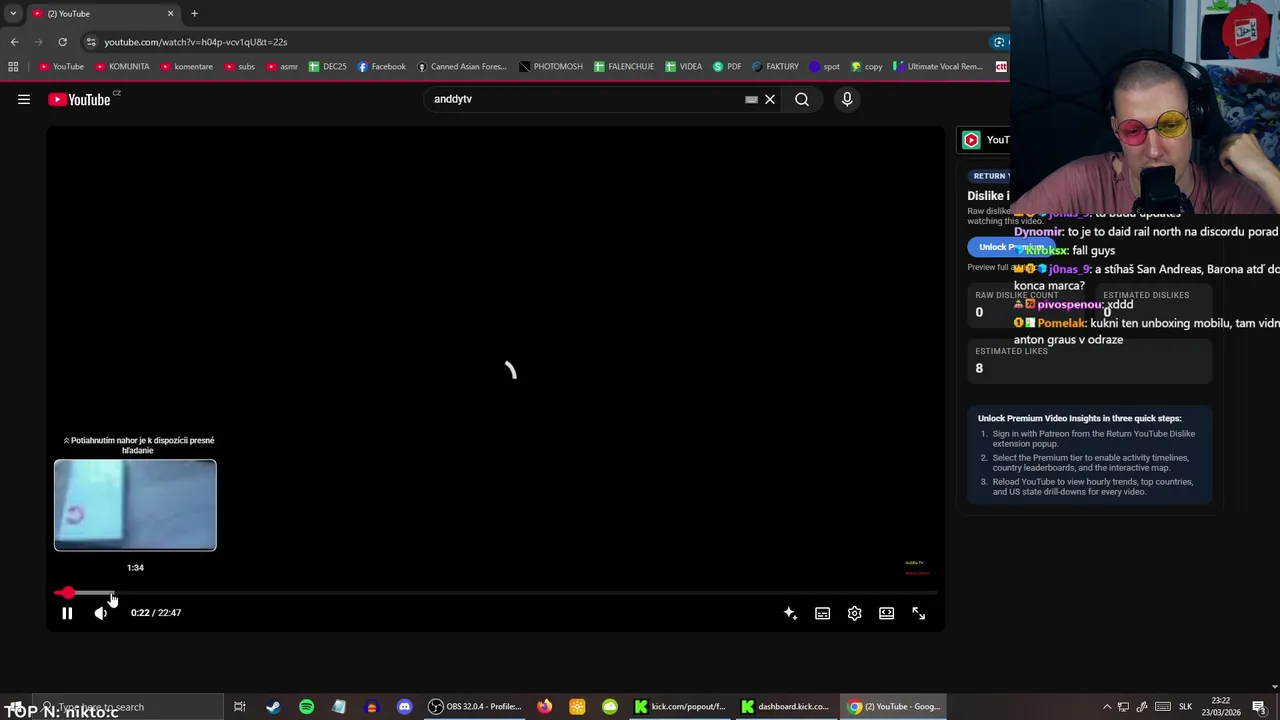Pause the video playback

click(x=67, y=613)
